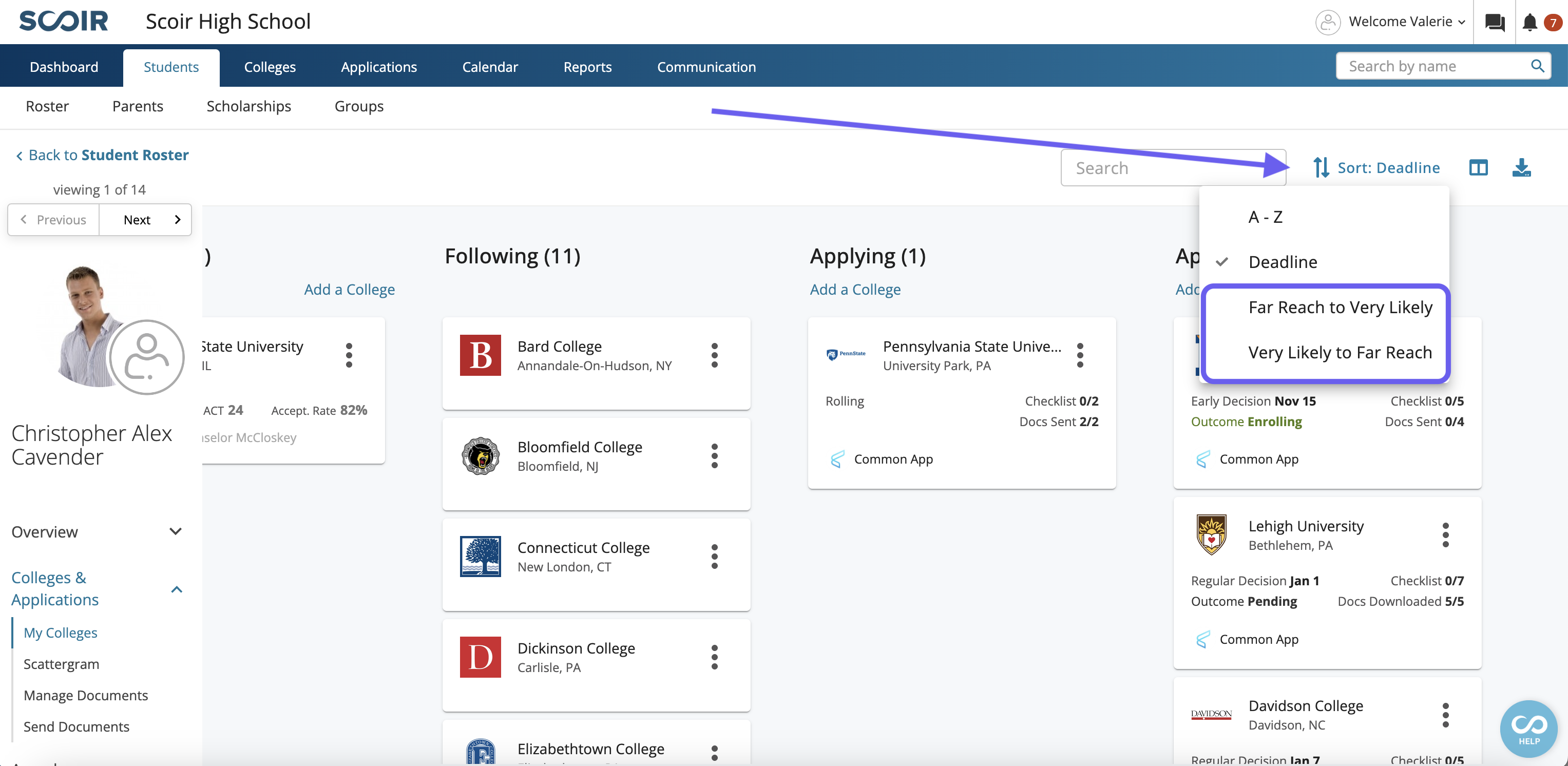
Task: Click the Search by name field
Action: [x=1443, y=66]
